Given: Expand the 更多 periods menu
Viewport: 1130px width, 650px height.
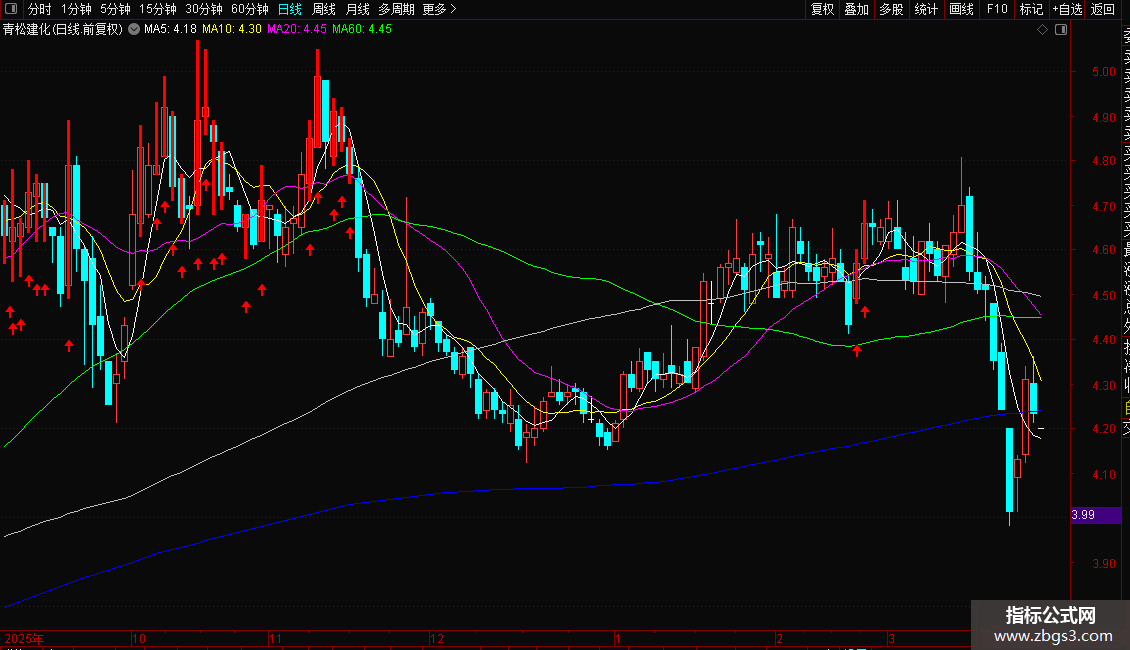Looking at the screenshot, I should 440,9.
